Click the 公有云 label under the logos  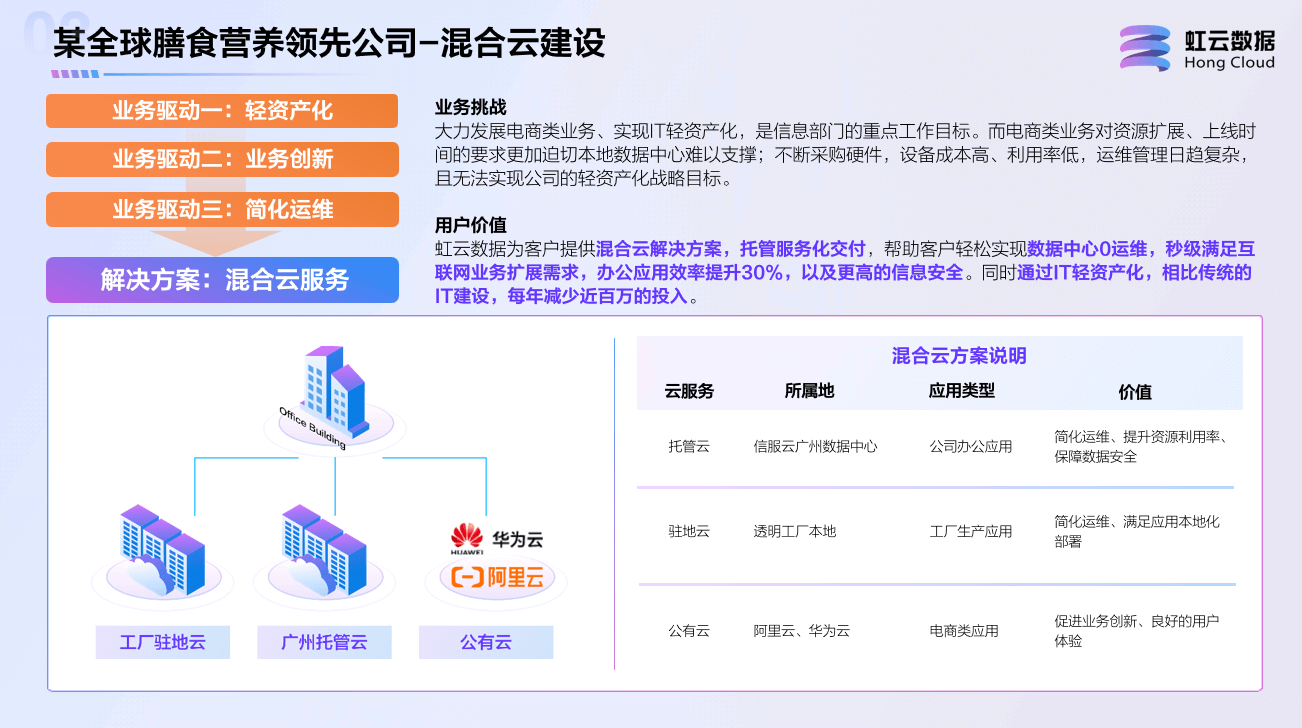point(486,642)
